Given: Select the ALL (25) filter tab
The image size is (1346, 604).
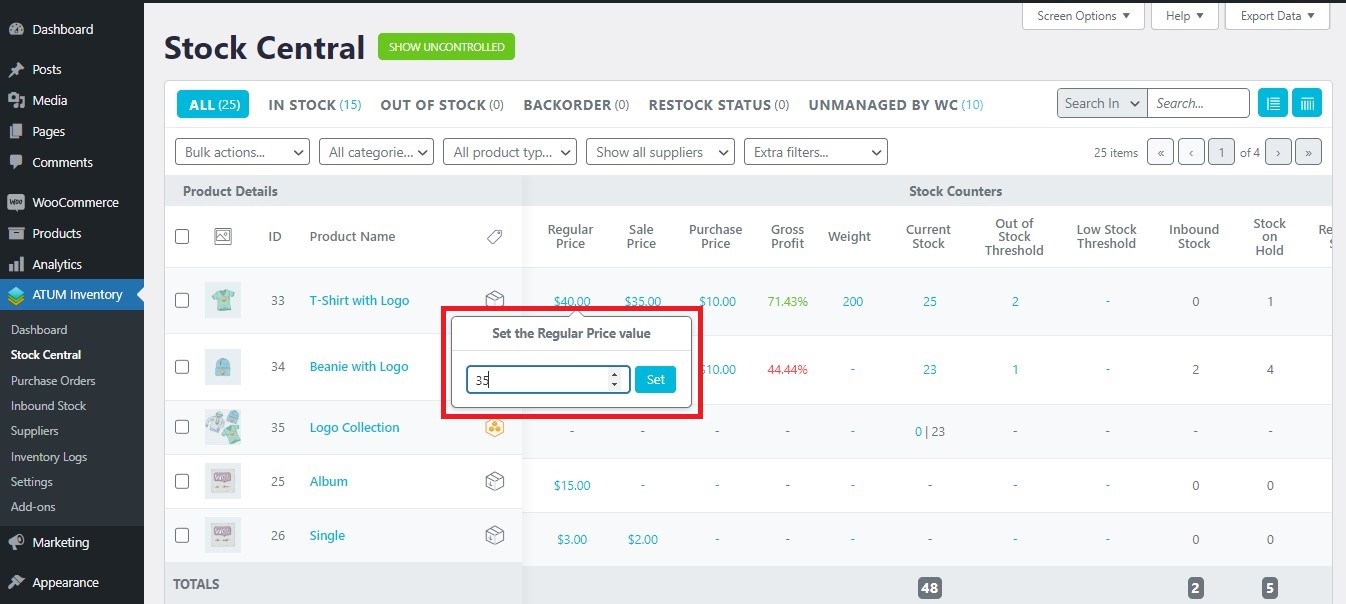Looking at the screenshot, I should [x=213, y=104].
